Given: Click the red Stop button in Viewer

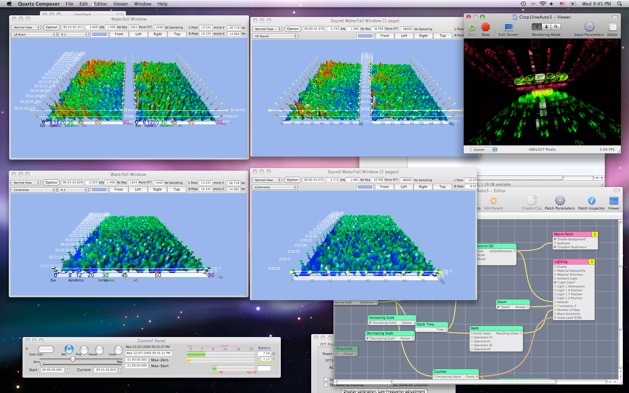Looking at the screenshot, I should 485,27.
